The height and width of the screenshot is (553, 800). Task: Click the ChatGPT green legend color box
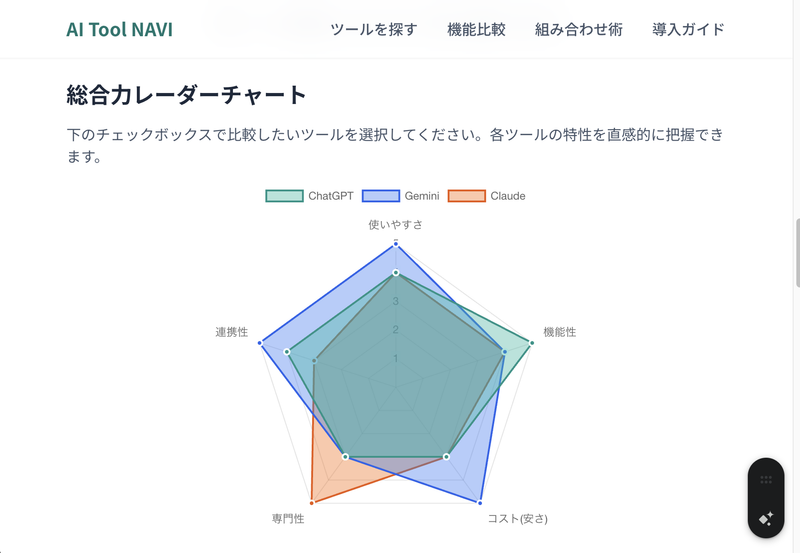[284, 196]
